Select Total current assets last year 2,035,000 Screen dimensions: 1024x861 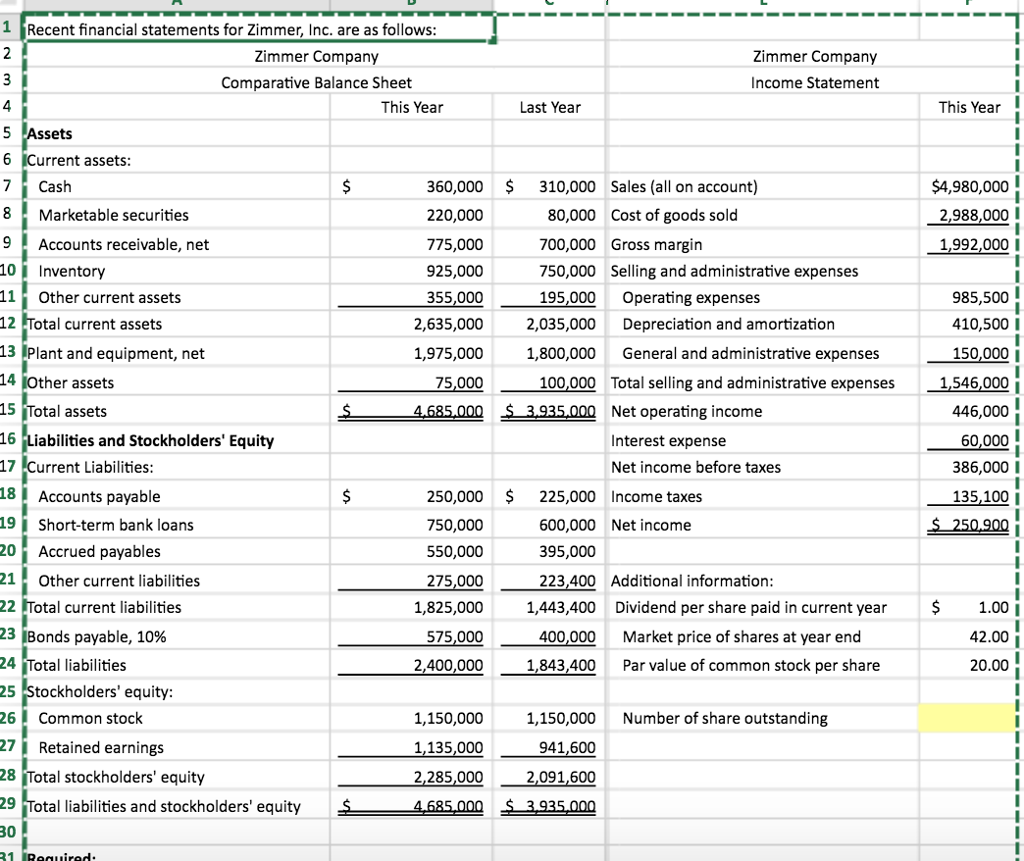tap(561, 324)
